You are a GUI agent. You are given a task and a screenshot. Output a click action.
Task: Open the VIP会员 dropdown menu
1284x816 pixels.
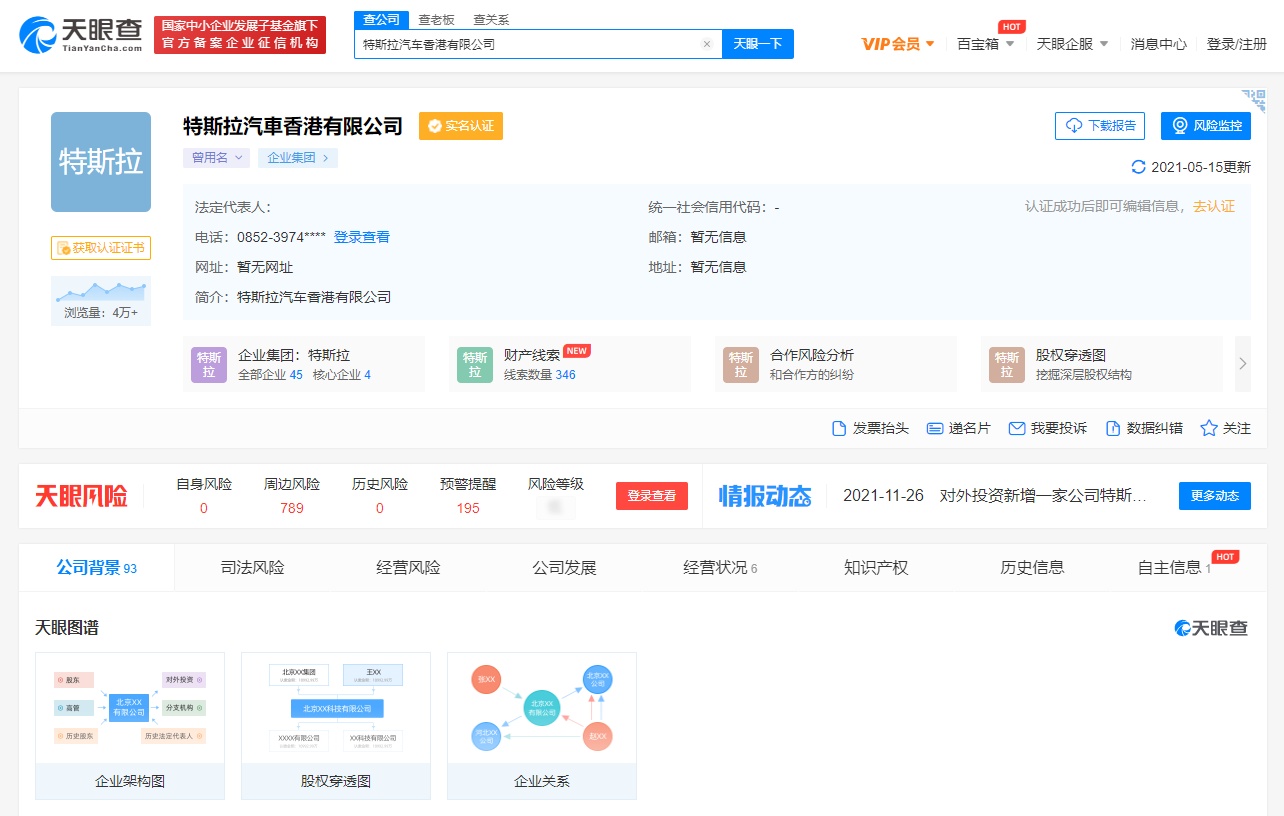pos(899,44)
